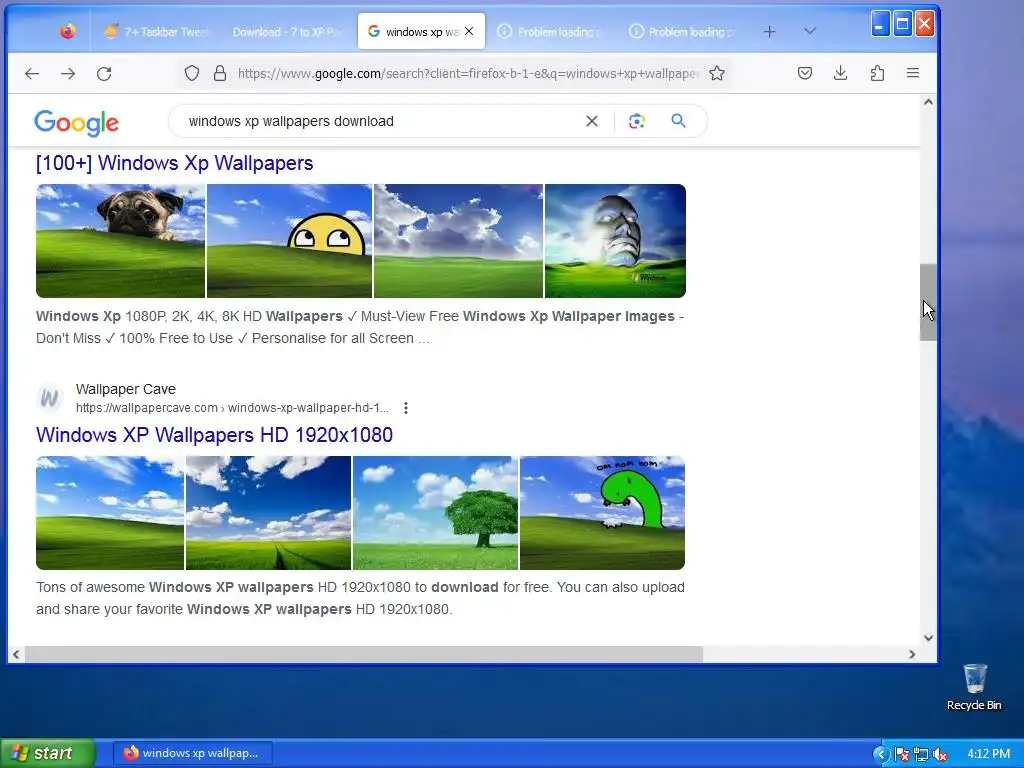Open the Save to Pocket icon
This screenshot has height=768, width=1024.
(x=805, y=73)
